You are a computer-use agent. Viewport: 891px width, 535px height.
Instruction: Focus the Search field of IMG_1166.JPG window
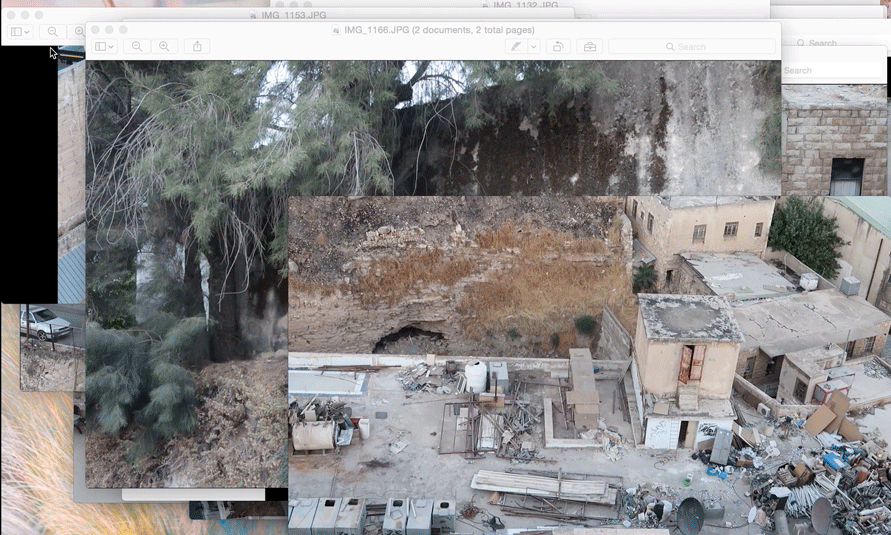click(x=692, y=47)
